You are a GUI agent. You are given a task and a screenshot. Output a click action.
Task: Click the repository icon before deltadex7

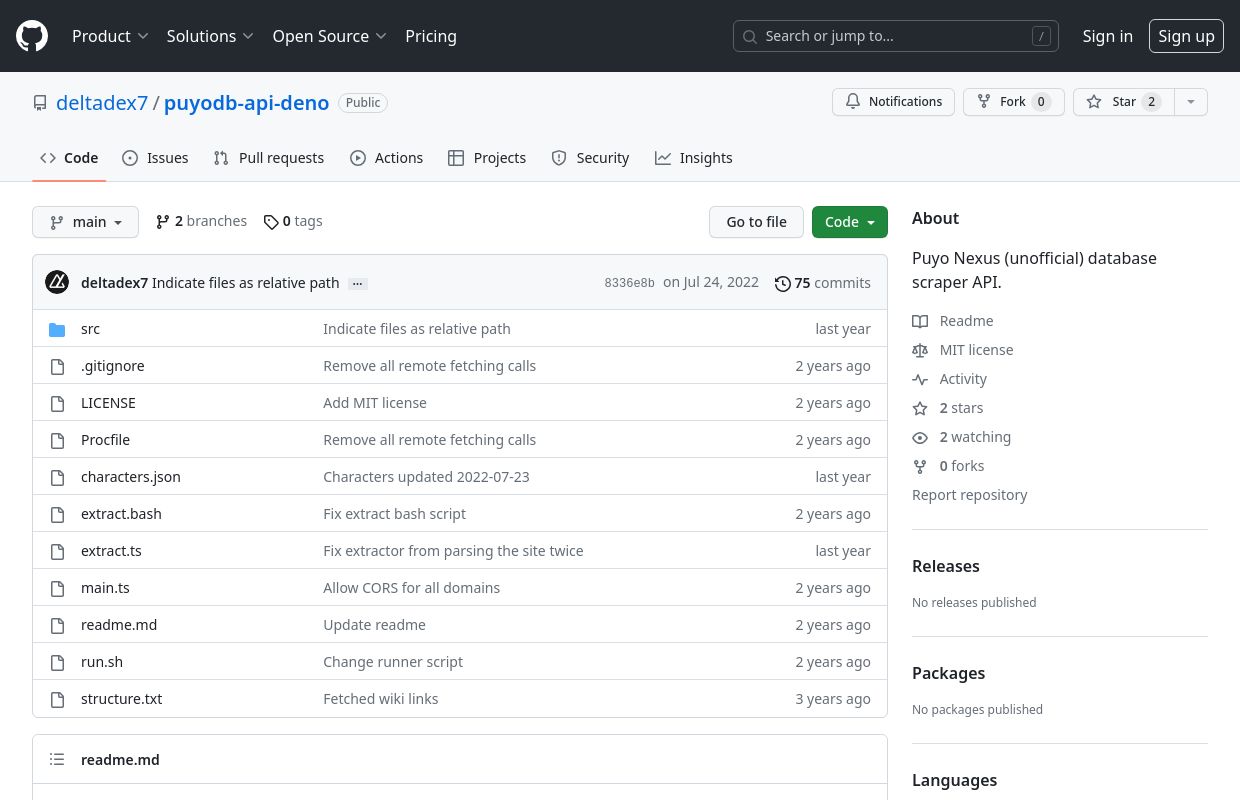(x=40, y=103)
